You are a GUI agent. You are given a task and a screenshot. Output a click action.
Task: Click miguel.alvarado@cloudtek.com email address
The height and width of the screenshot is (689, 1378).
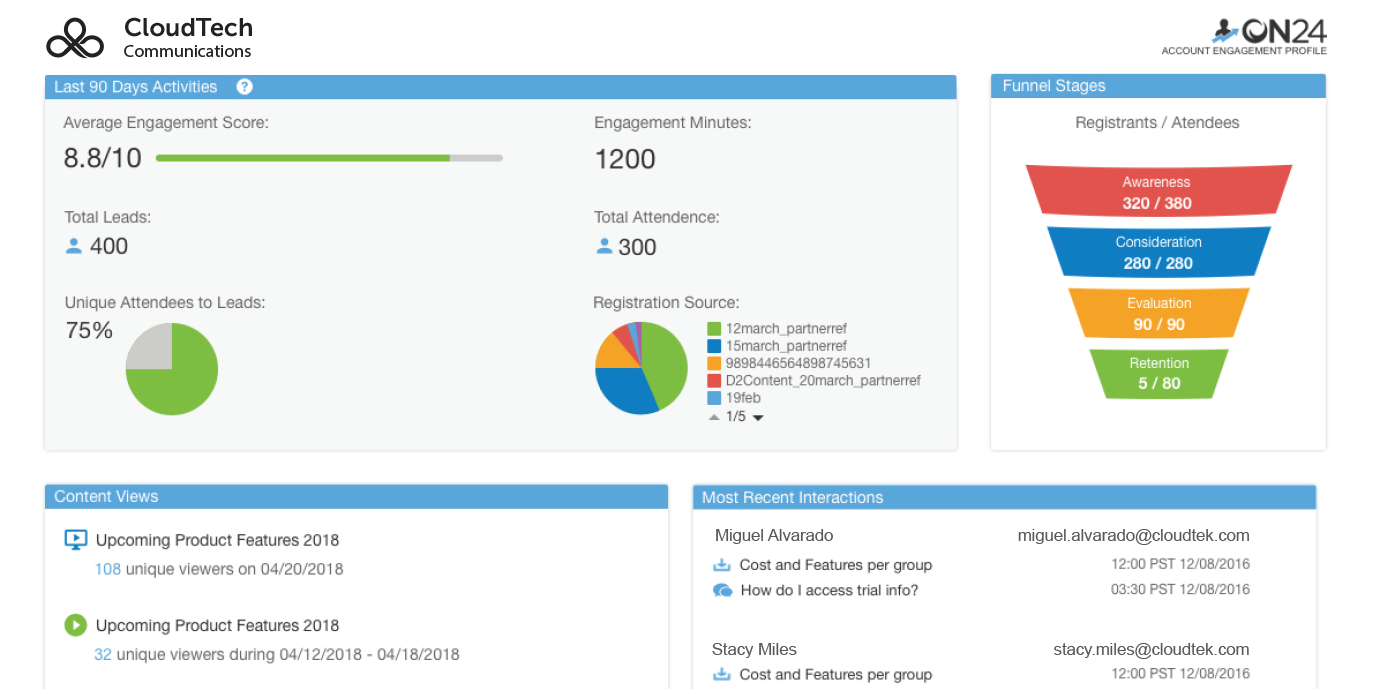tap(1133, 535)
